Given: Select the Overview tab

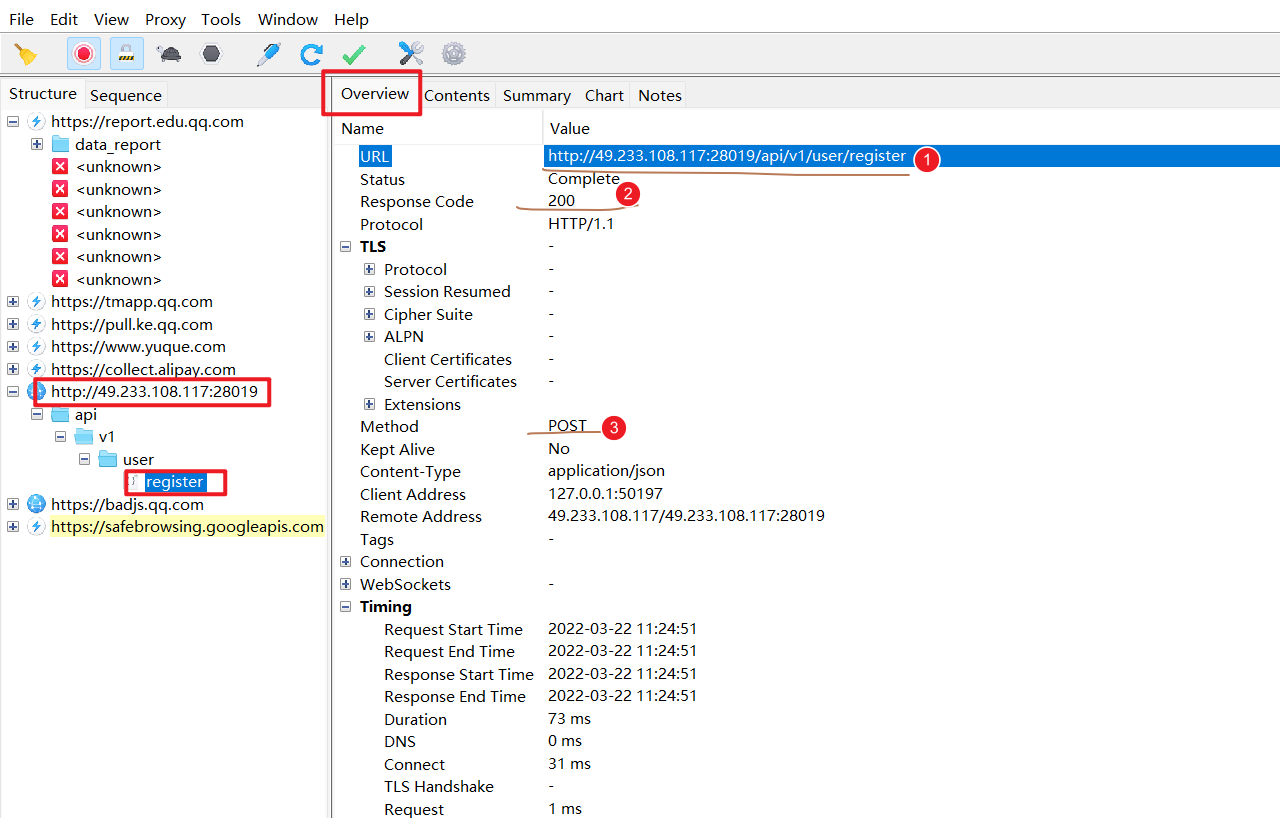Looking at the screenshot, I should pyautogui.click(x=375, y=94).
